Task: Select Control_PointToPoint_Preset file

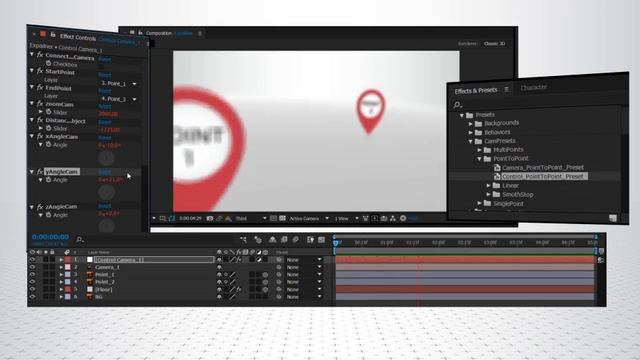Action: click(542, 176)
